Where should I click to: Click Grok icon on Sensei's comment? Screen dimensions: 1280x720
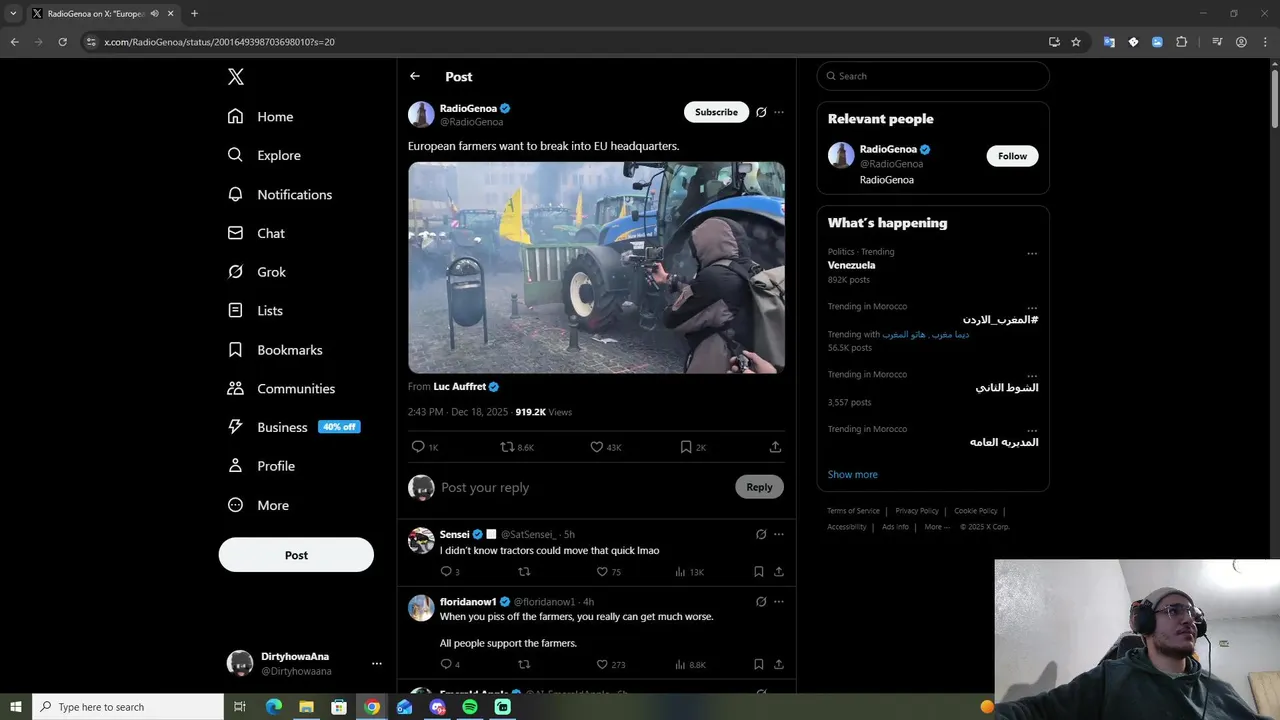point(761,534)
